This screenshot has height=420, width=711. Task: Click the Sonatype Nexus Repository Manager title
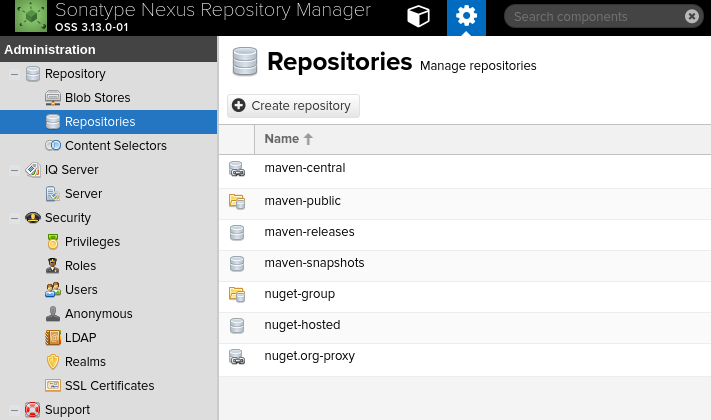pyautogui.click(x=213, y=10)
